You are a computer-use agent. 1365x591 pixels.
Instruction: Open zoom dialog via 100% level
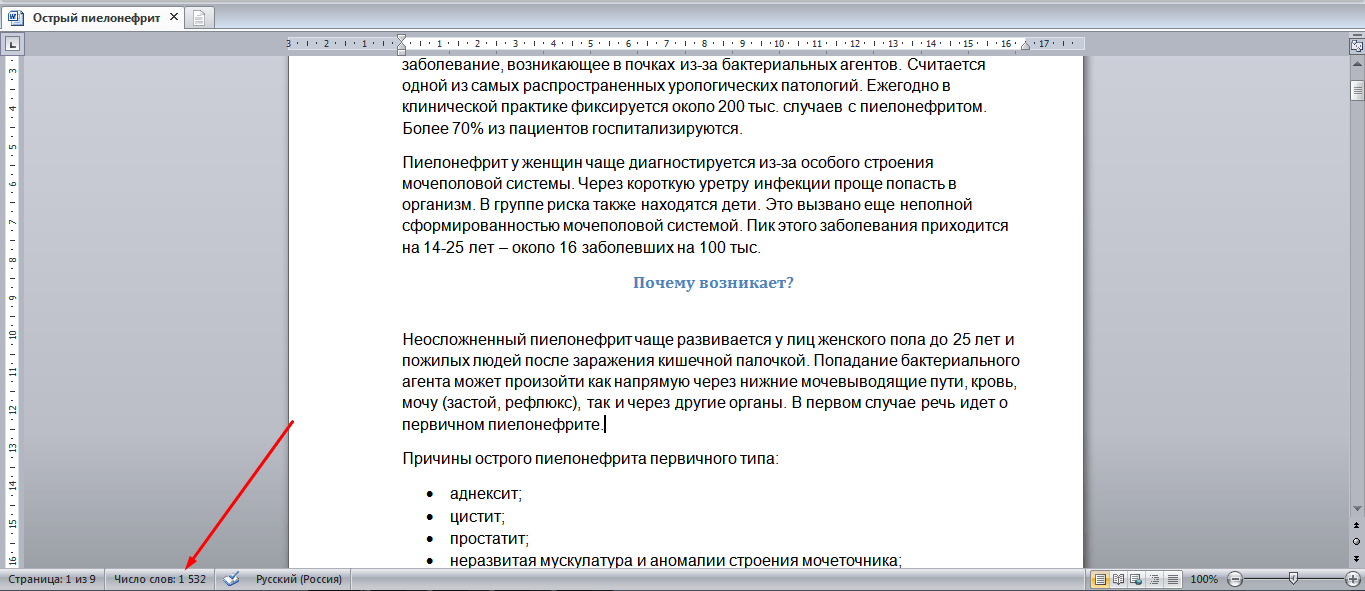click(1204, 579)
